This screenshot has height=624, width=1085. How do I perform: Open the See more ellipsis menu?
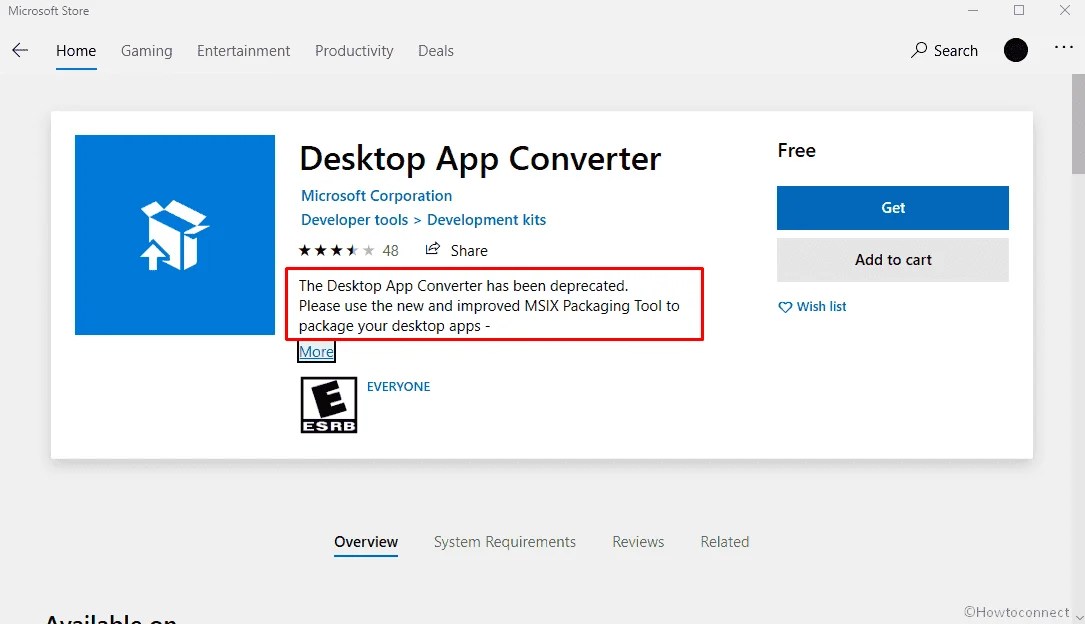pos(1063,50)
